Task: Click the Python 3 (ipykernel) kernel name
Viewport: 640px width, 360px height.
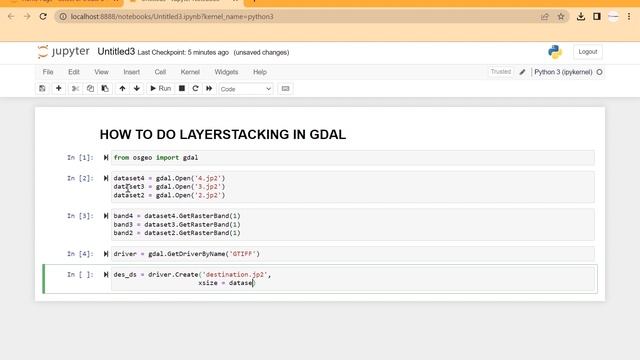Action: pyautogui.click(x=563, y=72)
